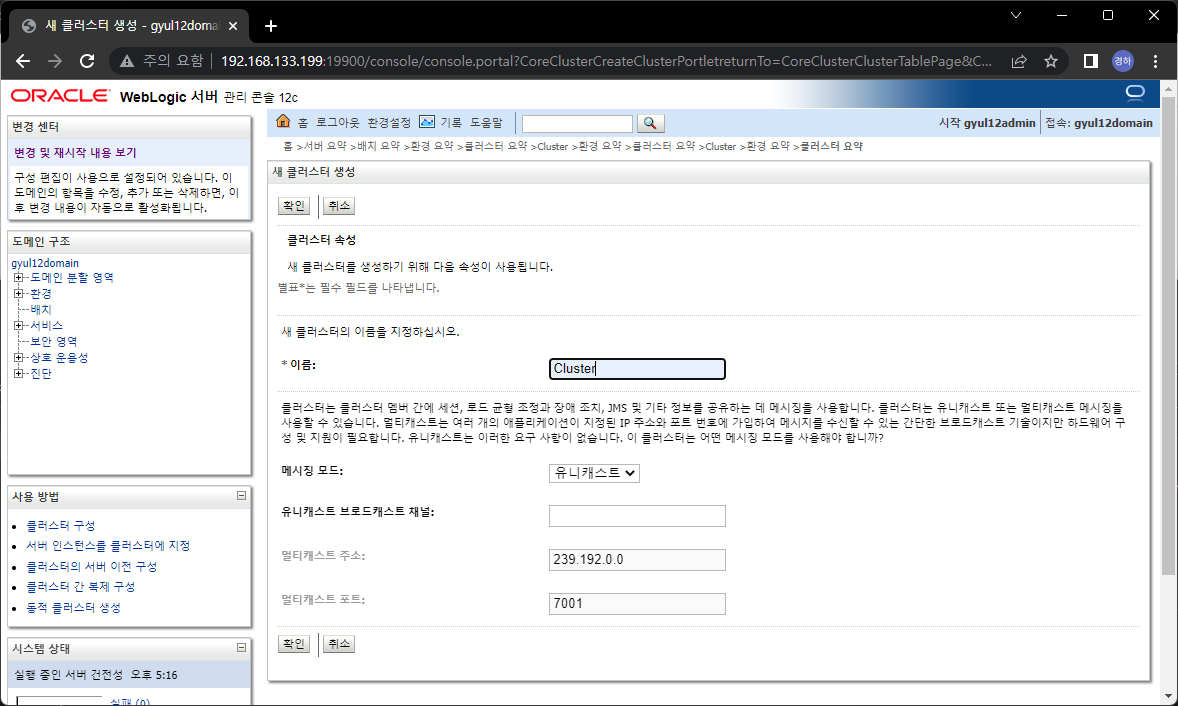Select 배치 in domain tree

point(41,309)
